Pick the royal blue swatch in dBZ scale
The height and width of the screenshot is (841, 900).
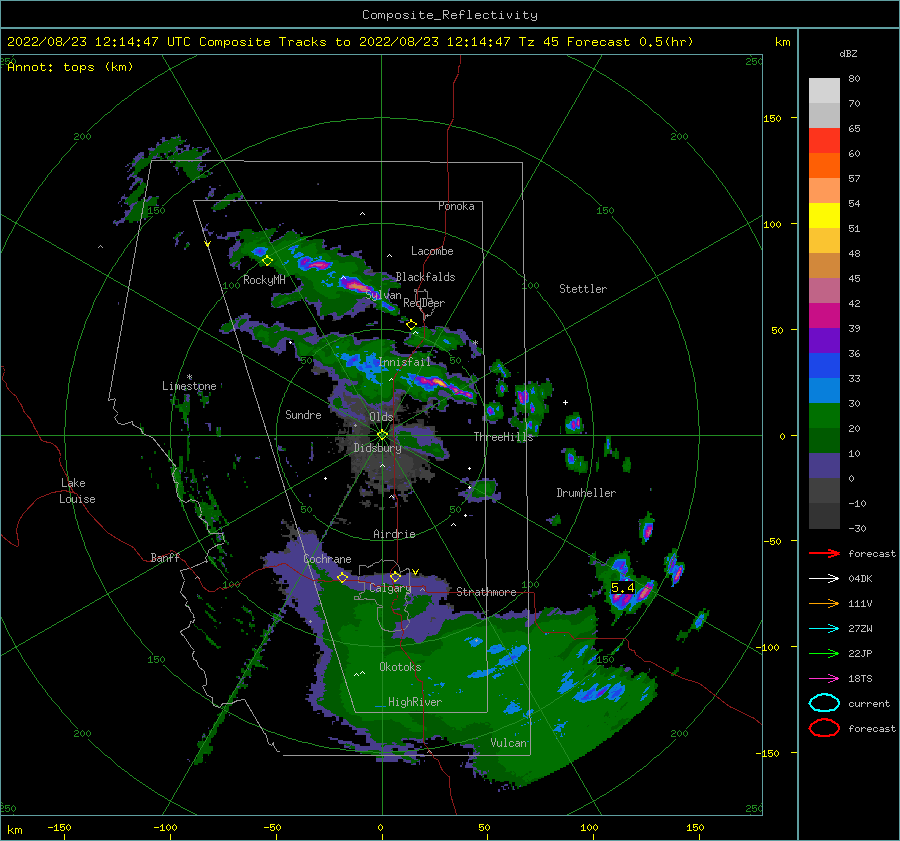tap(824, 366)
